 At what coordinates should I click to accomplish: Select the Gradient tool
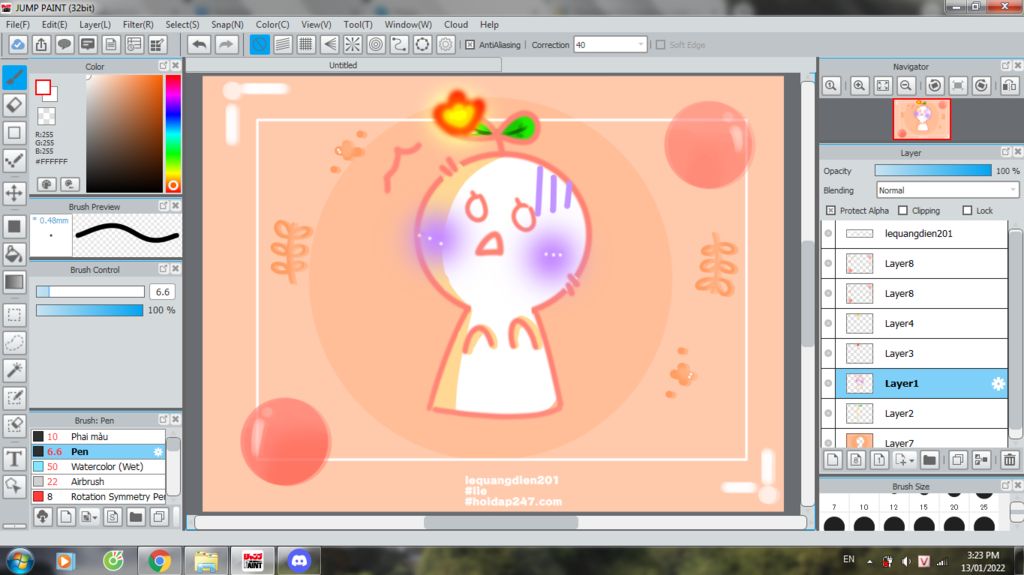(14, 282)
